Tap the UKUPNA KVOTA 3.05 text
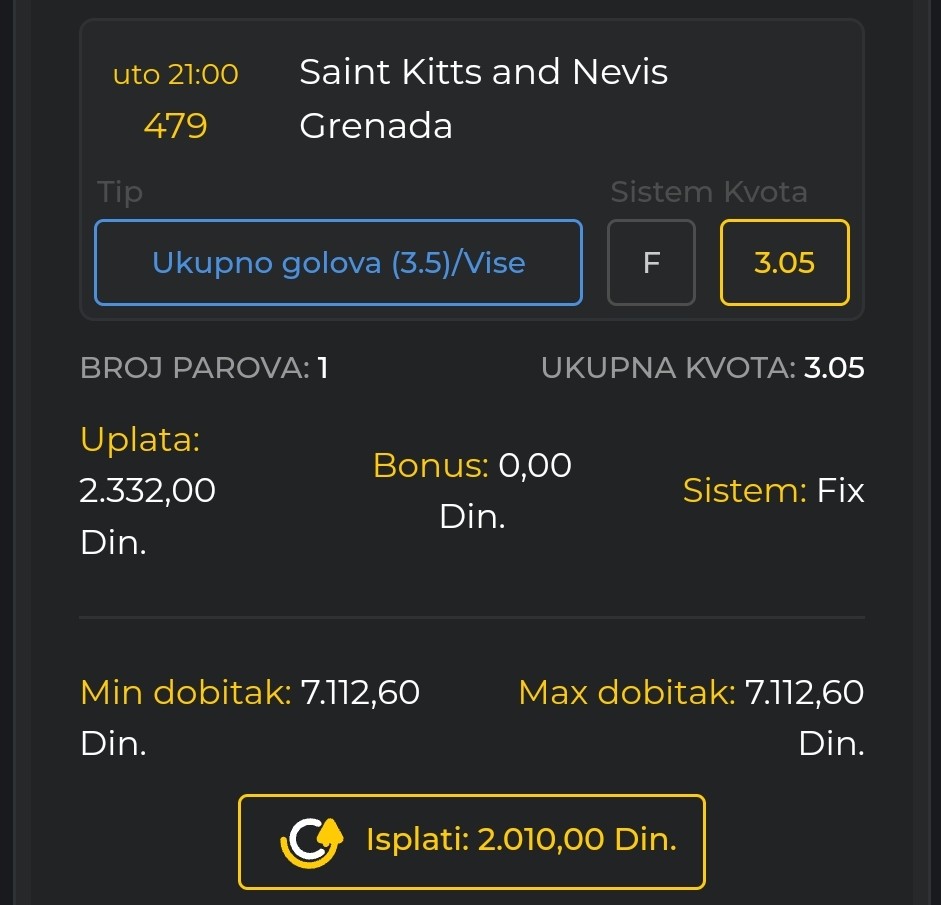The height and width of the screenshot is (905, 941). (x=702, y=367)
